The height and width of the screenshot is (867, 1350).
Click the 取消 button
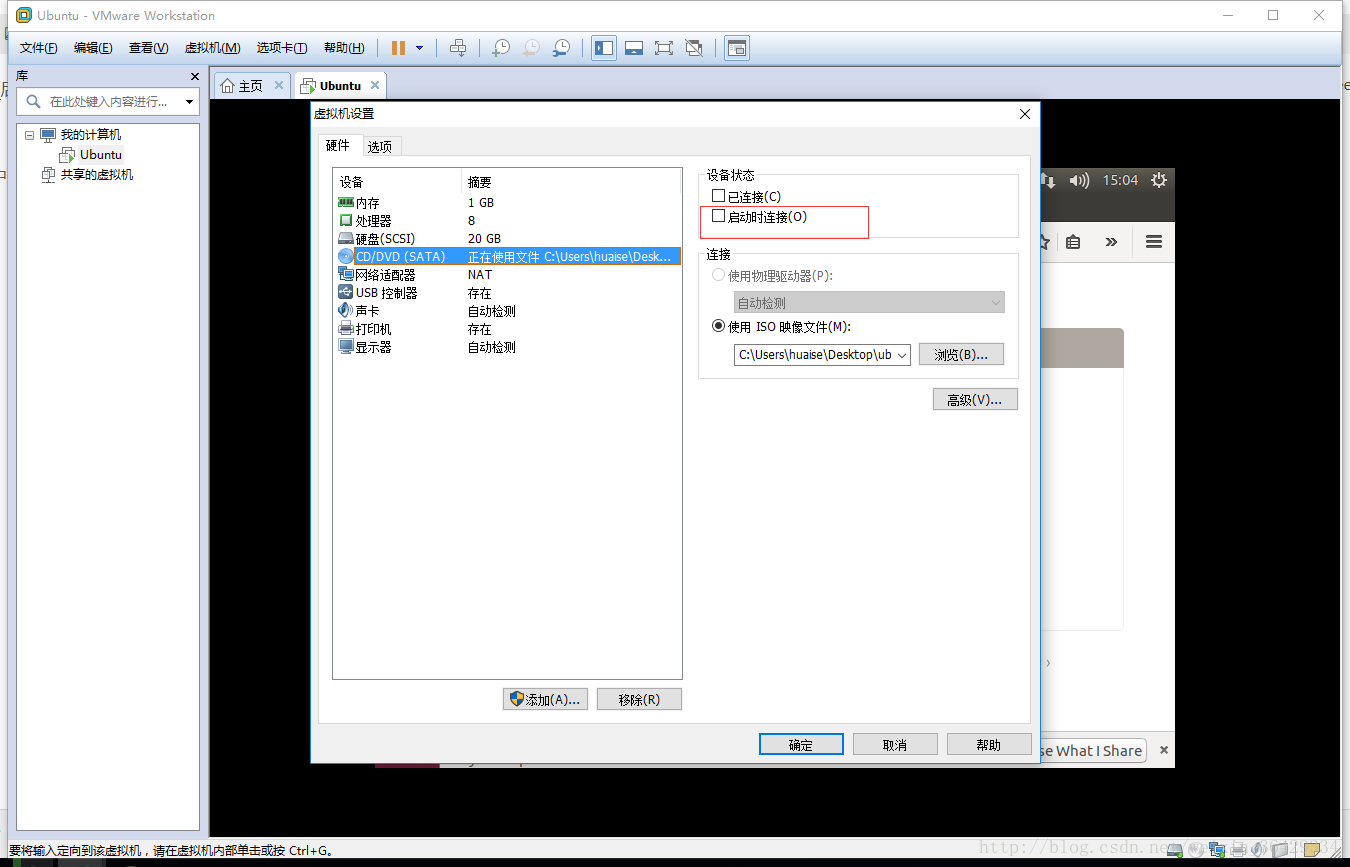tap(895, 745)
